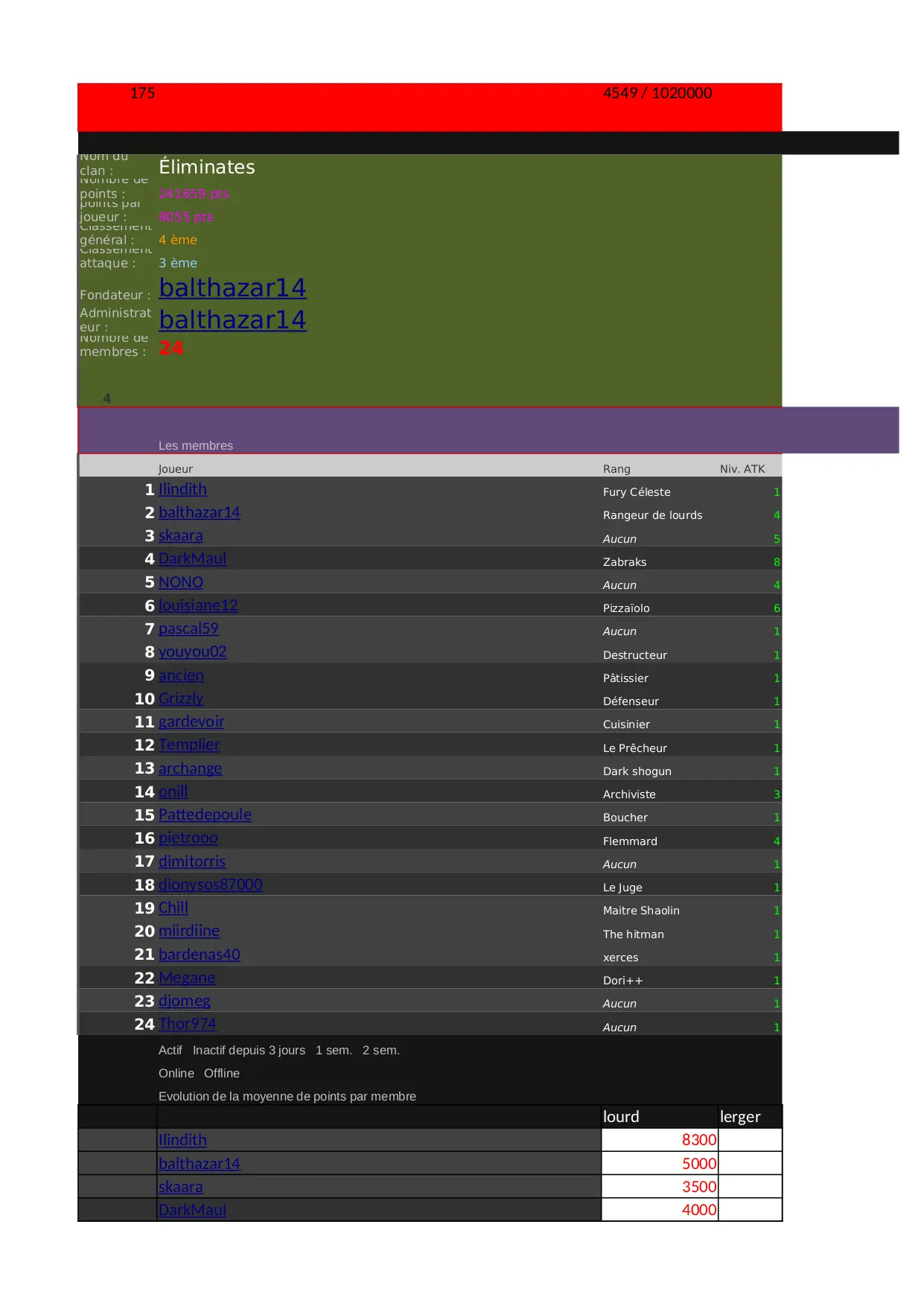Screen dimensions: 924x1306
Task: Select the Grizzly member link
Action: tap(181, 699)
